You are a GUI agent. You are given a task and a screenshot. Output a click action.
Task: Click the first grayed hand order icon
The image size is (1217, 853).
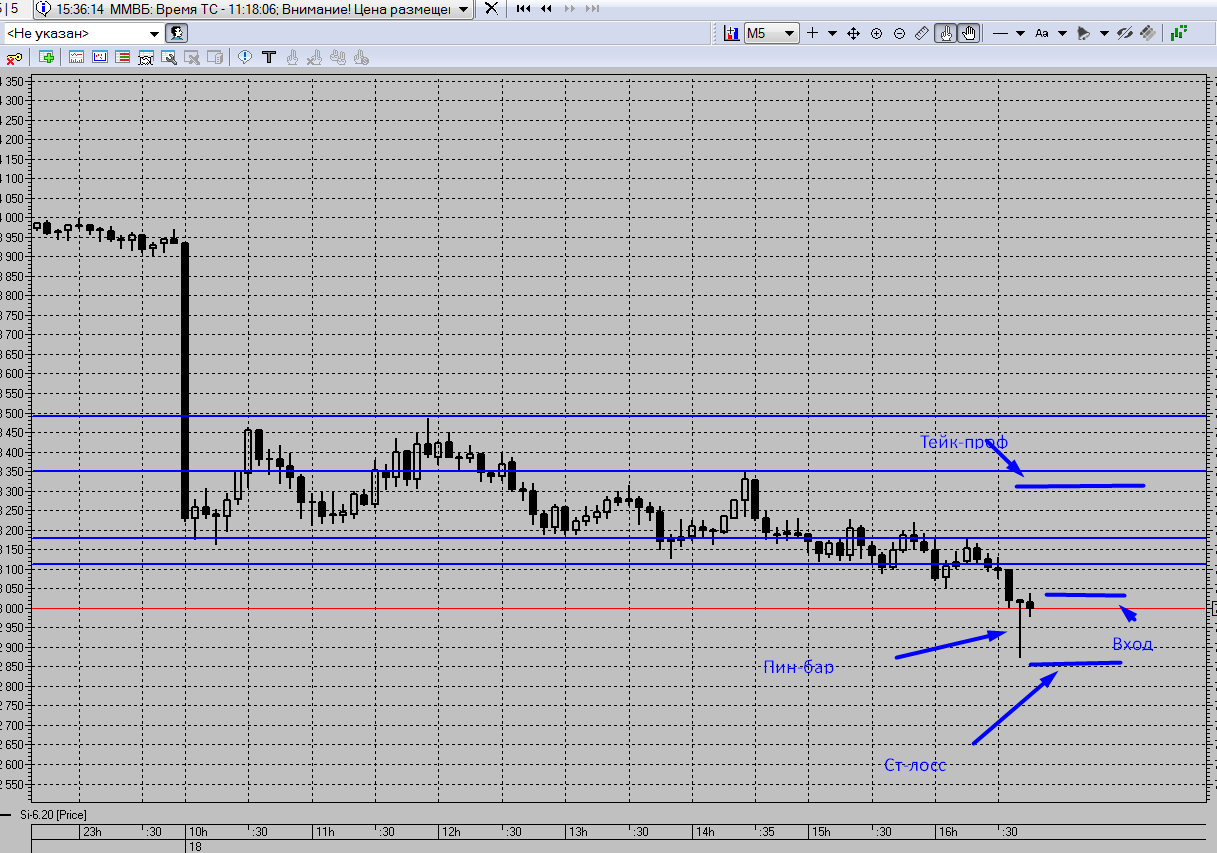point(292,58)
